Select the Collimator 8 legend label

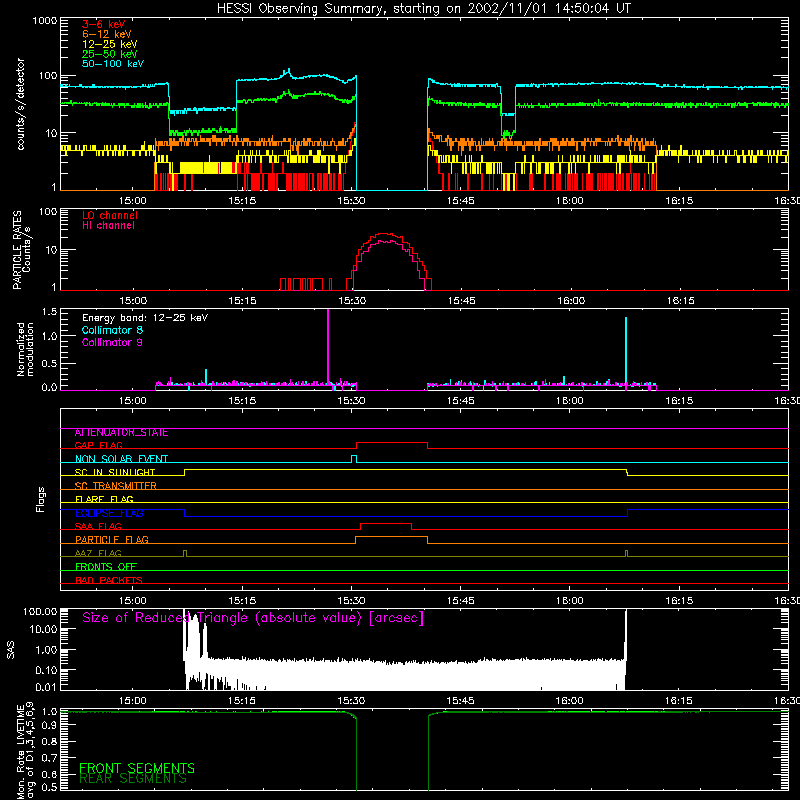(x=112, y=330)
